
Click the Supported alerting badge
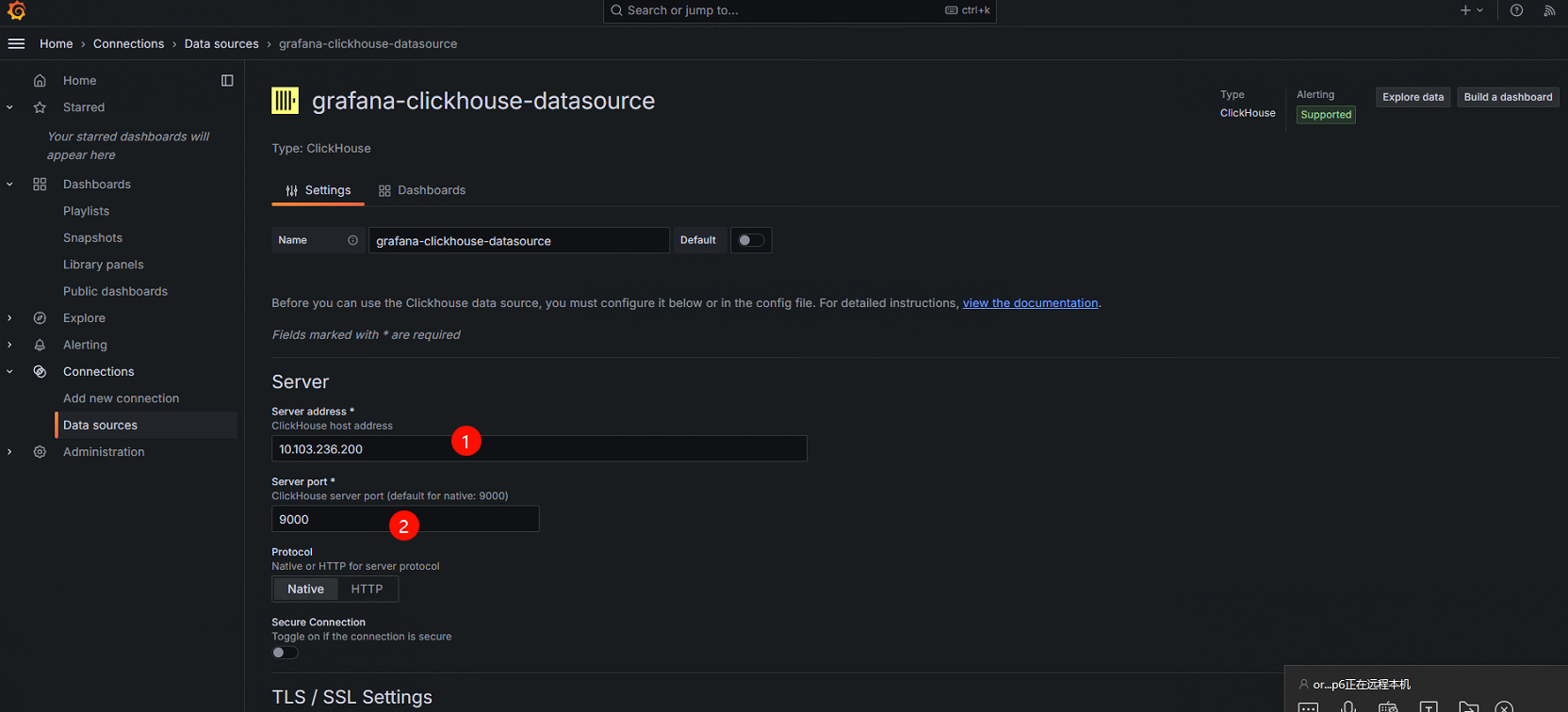pos(1326,115)
